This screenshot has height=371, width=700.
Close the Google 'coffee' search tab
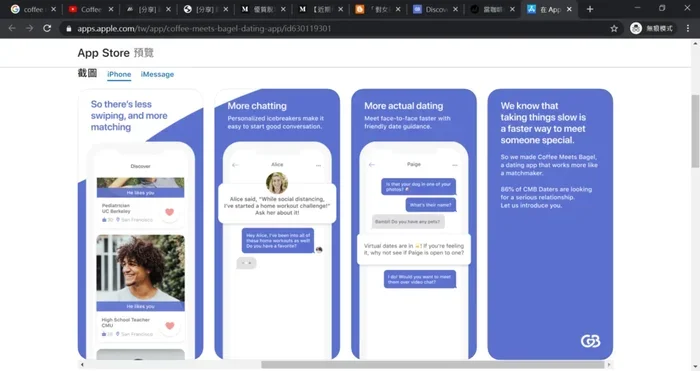pyautogui.click(x=54, y=9)
